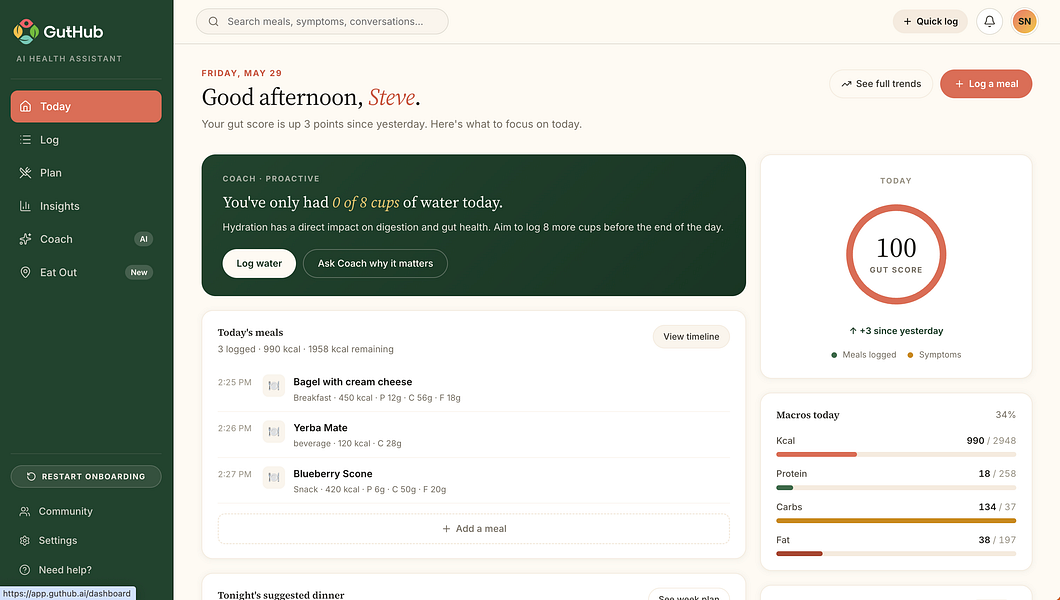Click the Log a meal button
Viewport: 1060px width, 600px height.
986,84
